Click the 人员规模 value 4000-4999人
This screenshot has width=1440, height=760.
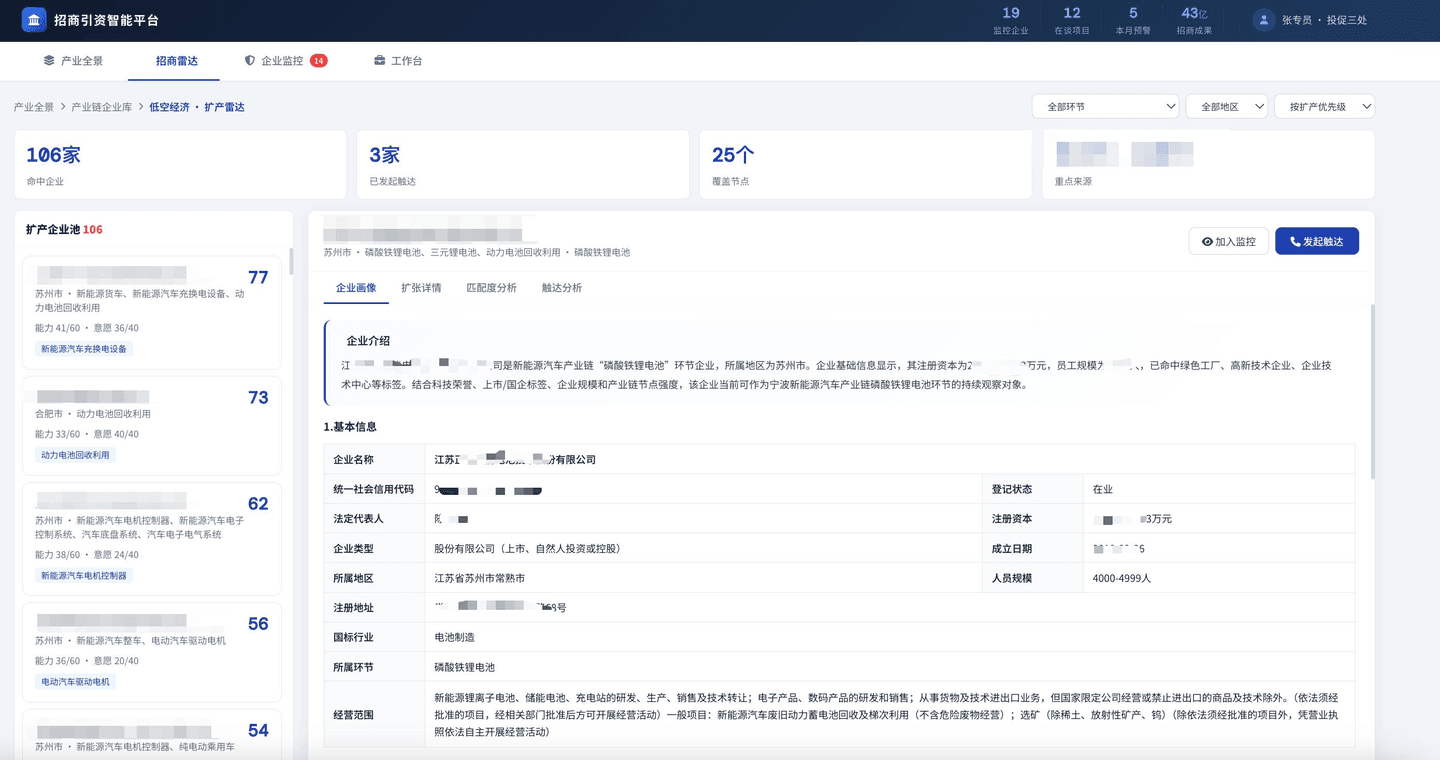pos(1122,579)
